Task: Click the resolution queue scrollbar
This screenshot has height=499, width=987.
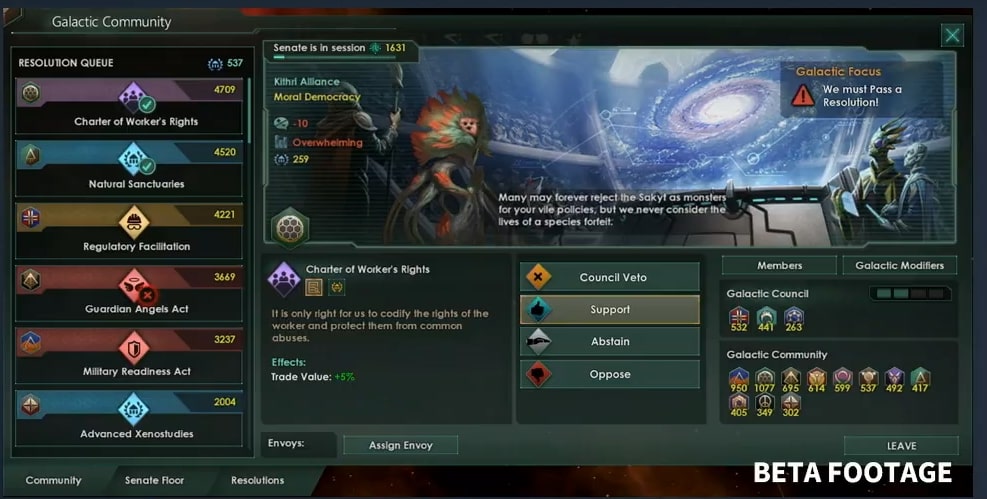Action: tap(250, 110)
